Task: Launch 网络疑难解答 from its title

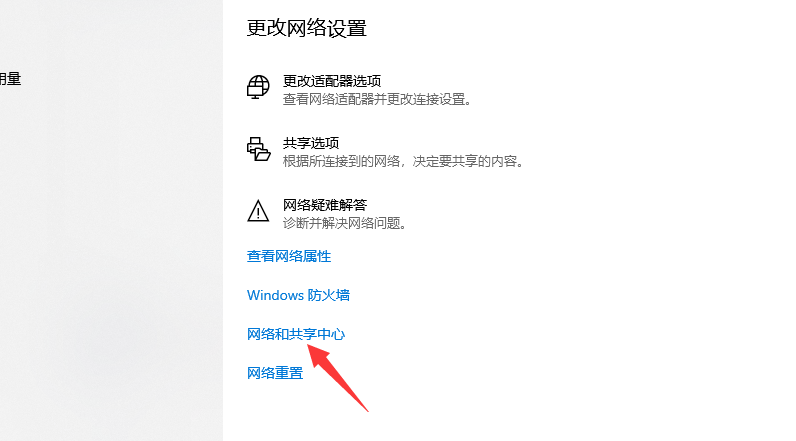Action: (324, 205)
